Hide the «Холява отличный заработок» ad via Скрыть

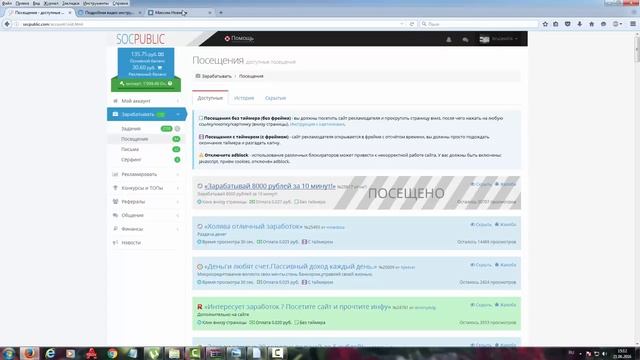coord(481,224)
